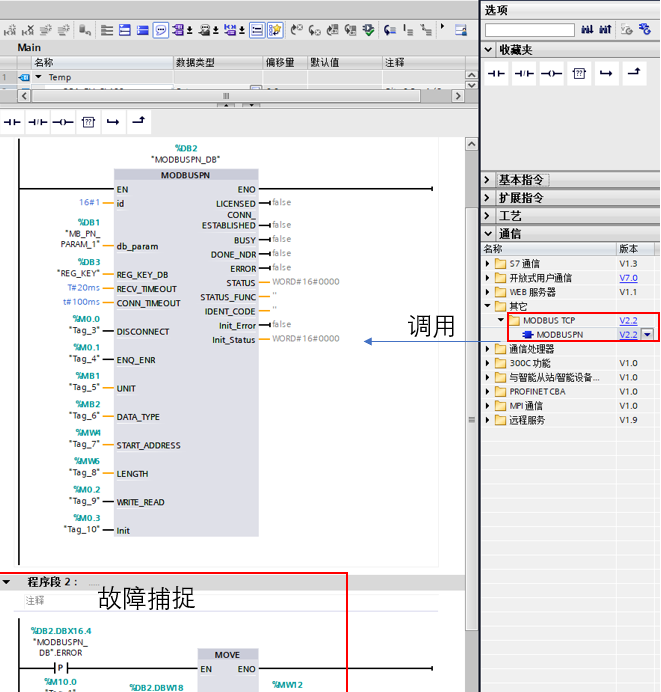Collapse the 收藏夹 section
Image resolution: width=661 pixels, height=692 pixels.
(x=488, y=50)
